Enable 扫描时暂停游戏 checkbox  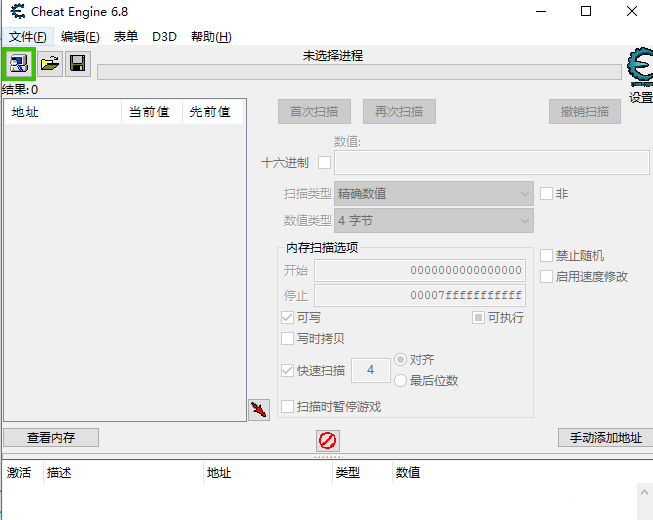[287, 406]
